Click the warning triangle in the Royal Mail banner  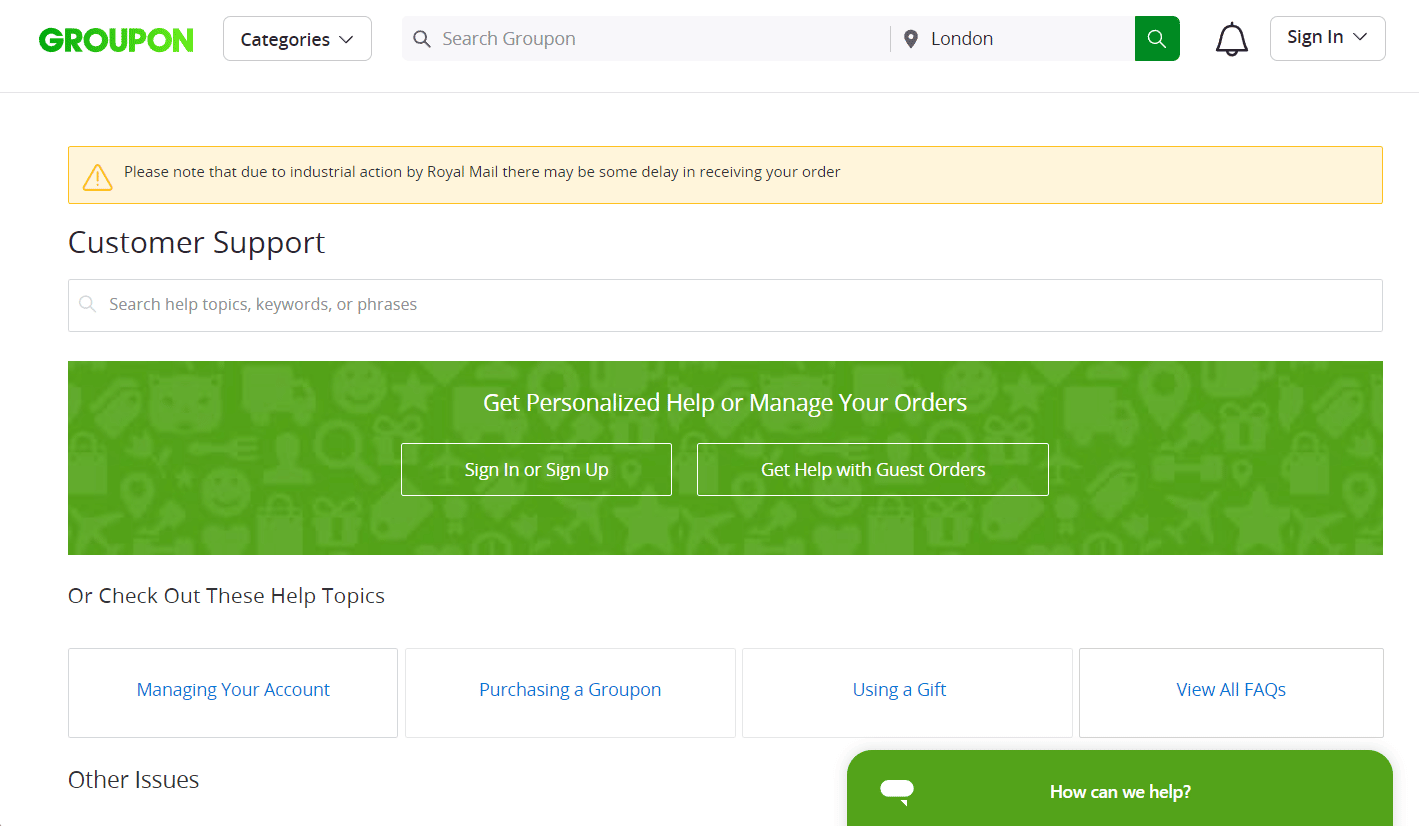pos(97,176)
